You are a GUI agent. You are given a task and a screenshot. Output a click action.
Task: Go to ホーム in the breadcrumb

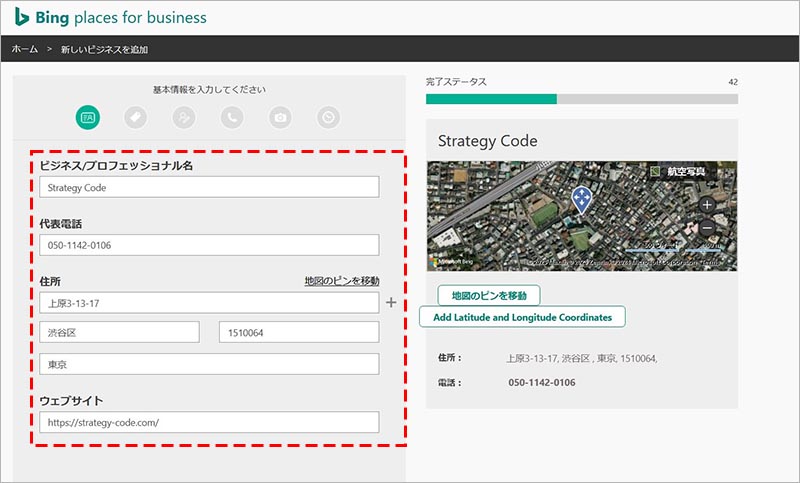click(x=26, y=49)
